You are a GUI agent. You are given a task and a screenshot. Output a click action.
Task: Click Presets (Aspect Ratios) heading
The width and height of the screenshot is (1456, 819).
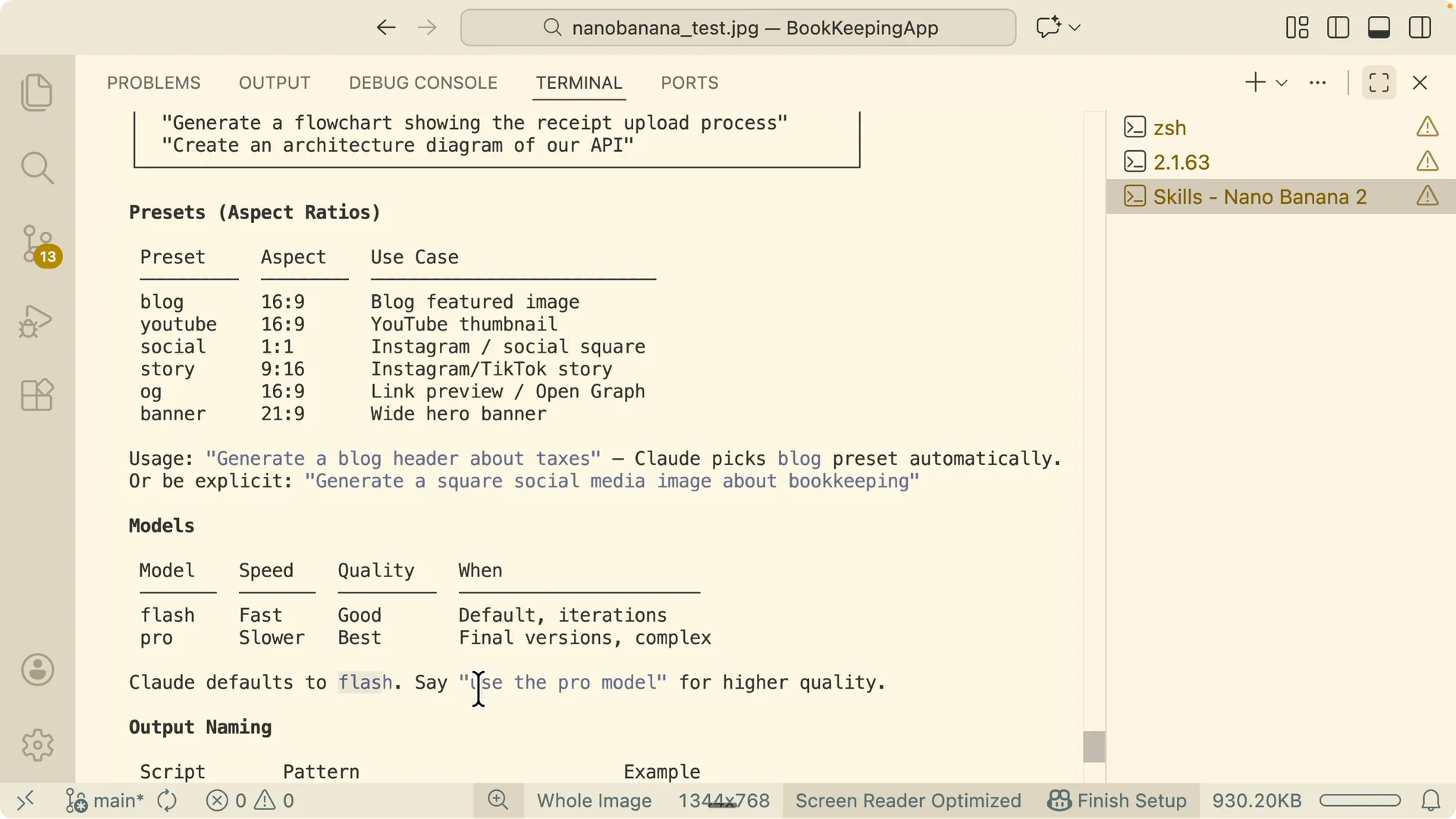point(255,212)
